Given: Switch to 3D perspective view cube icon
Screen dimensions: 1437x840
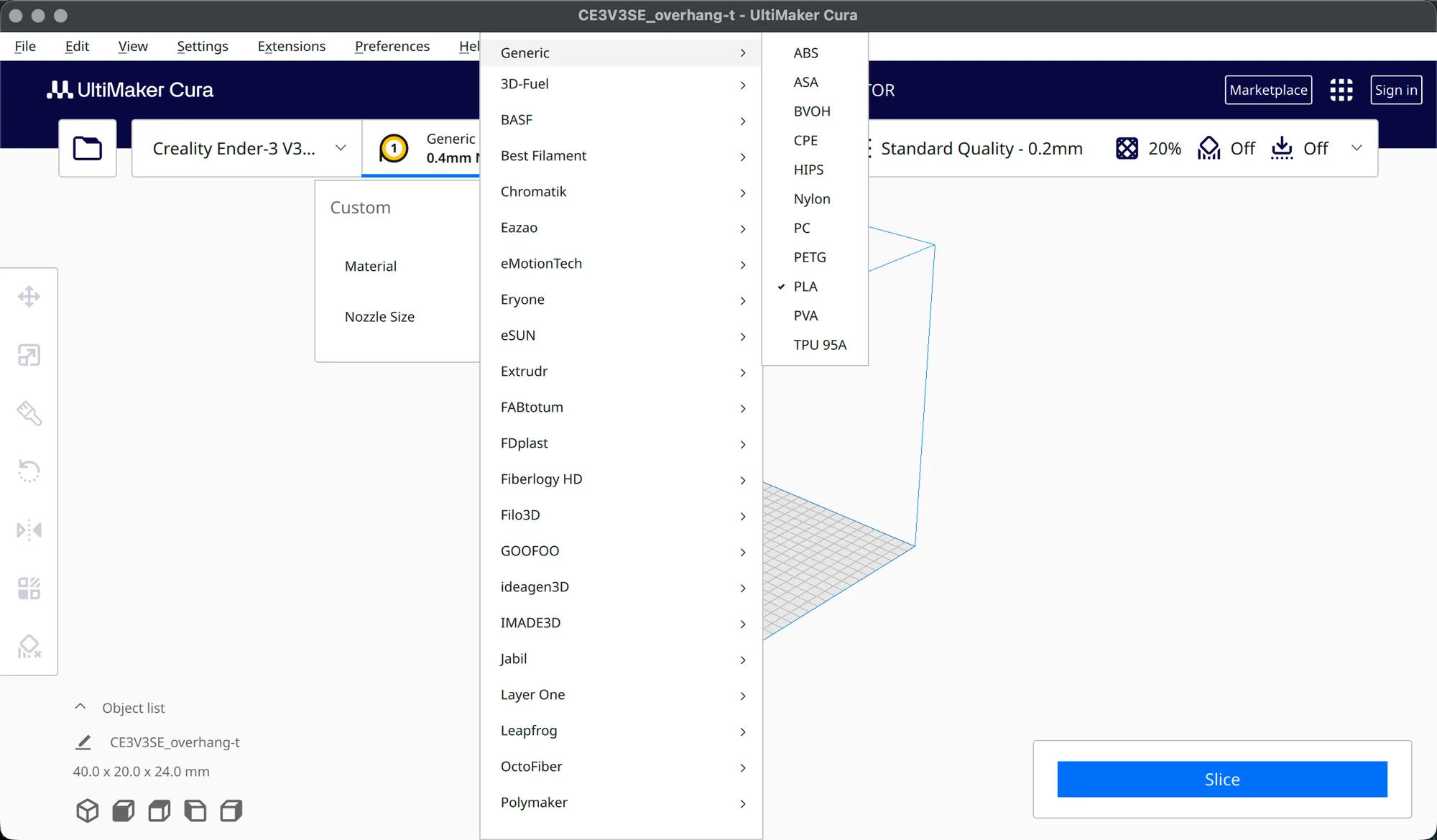Looking at the screenshot, I should tap(88, 811).
